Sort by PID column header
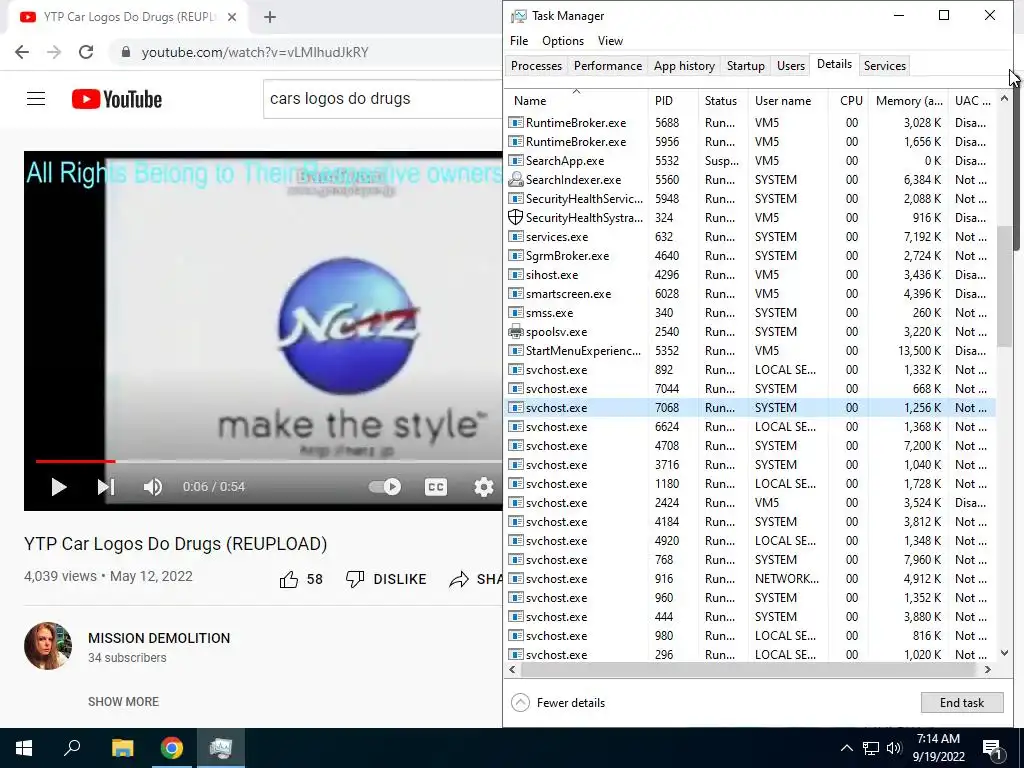Image resolution: width=1024 pixels, height=768 pixels. coord(673,101)
